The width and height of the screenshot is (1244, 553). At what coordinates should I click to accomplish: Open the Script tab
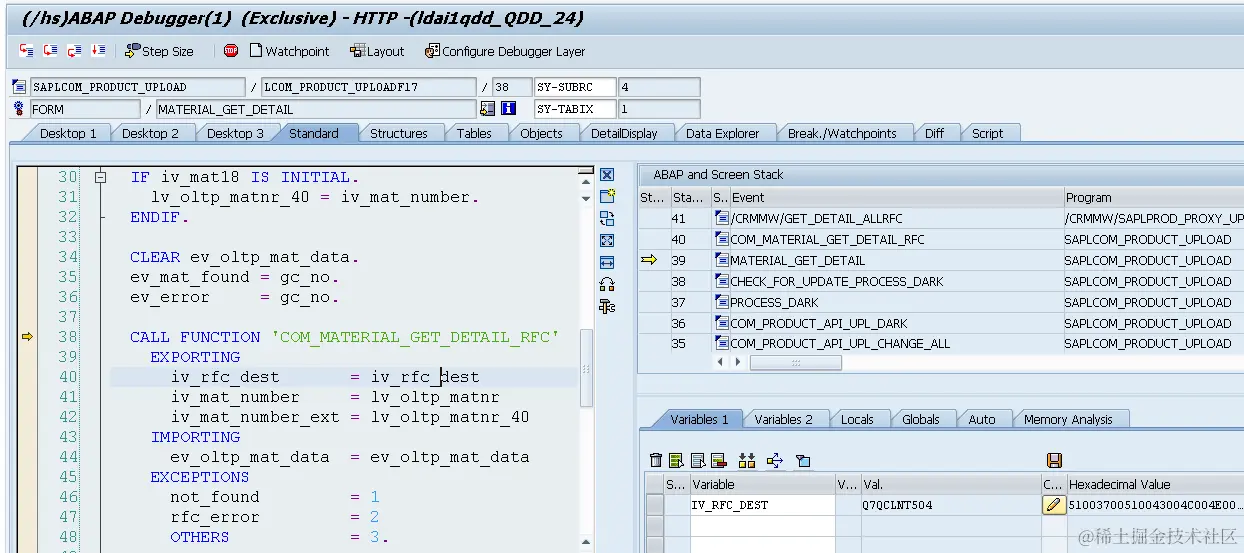[987, 133]
